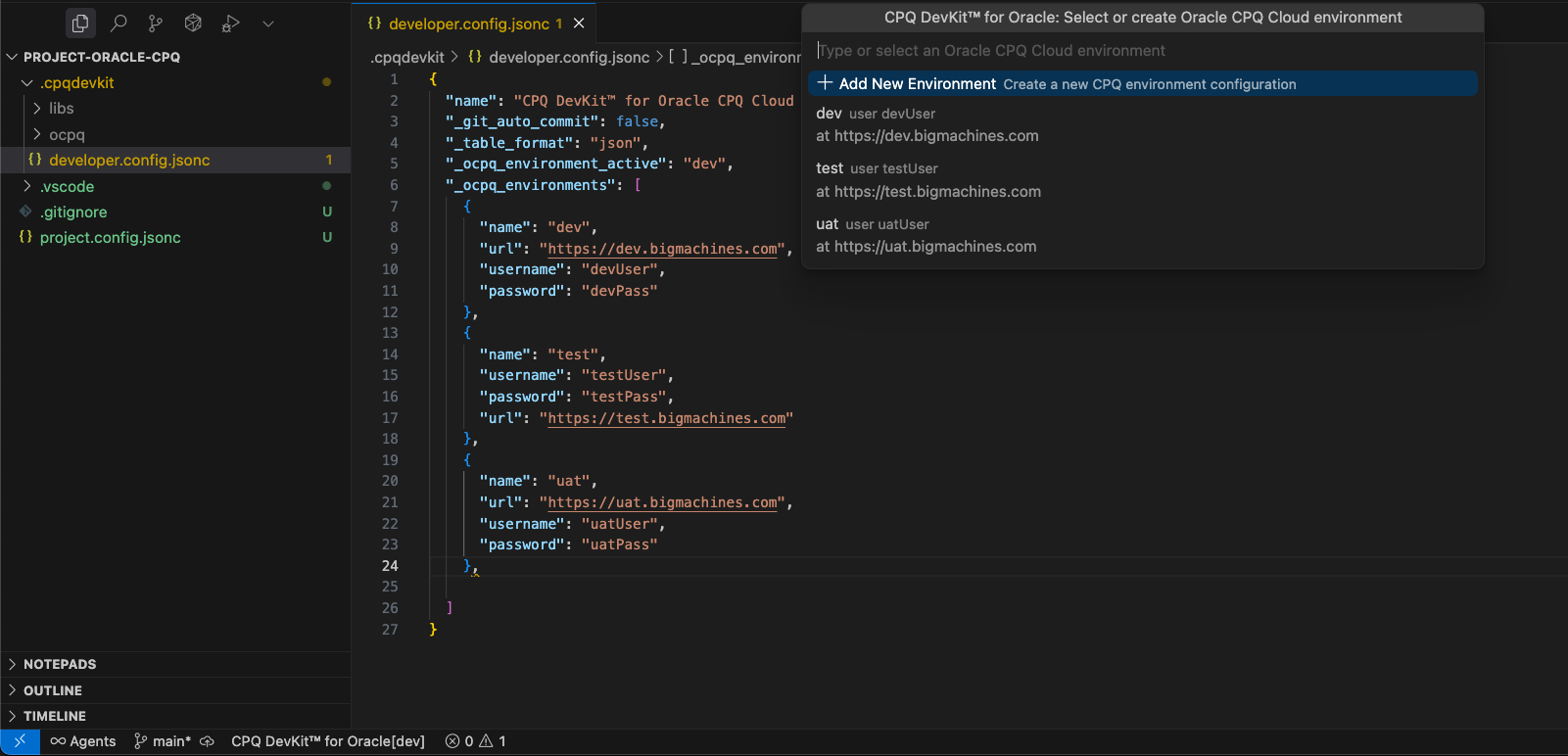The image size is (1568, 756).
Task: Open the Explorer view icon
Action: click(80, 23)
